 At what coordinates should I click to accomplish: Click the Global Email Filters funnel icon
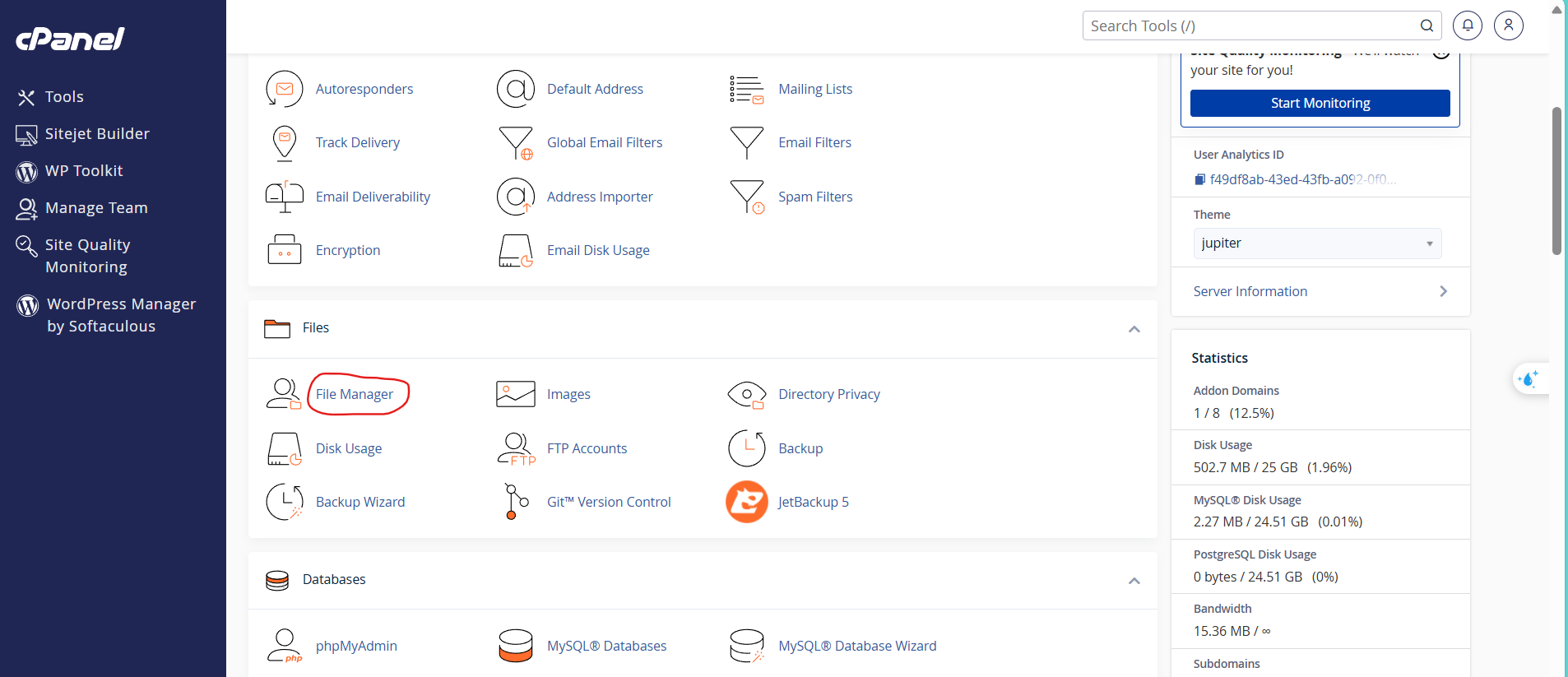tap(516, 143)
